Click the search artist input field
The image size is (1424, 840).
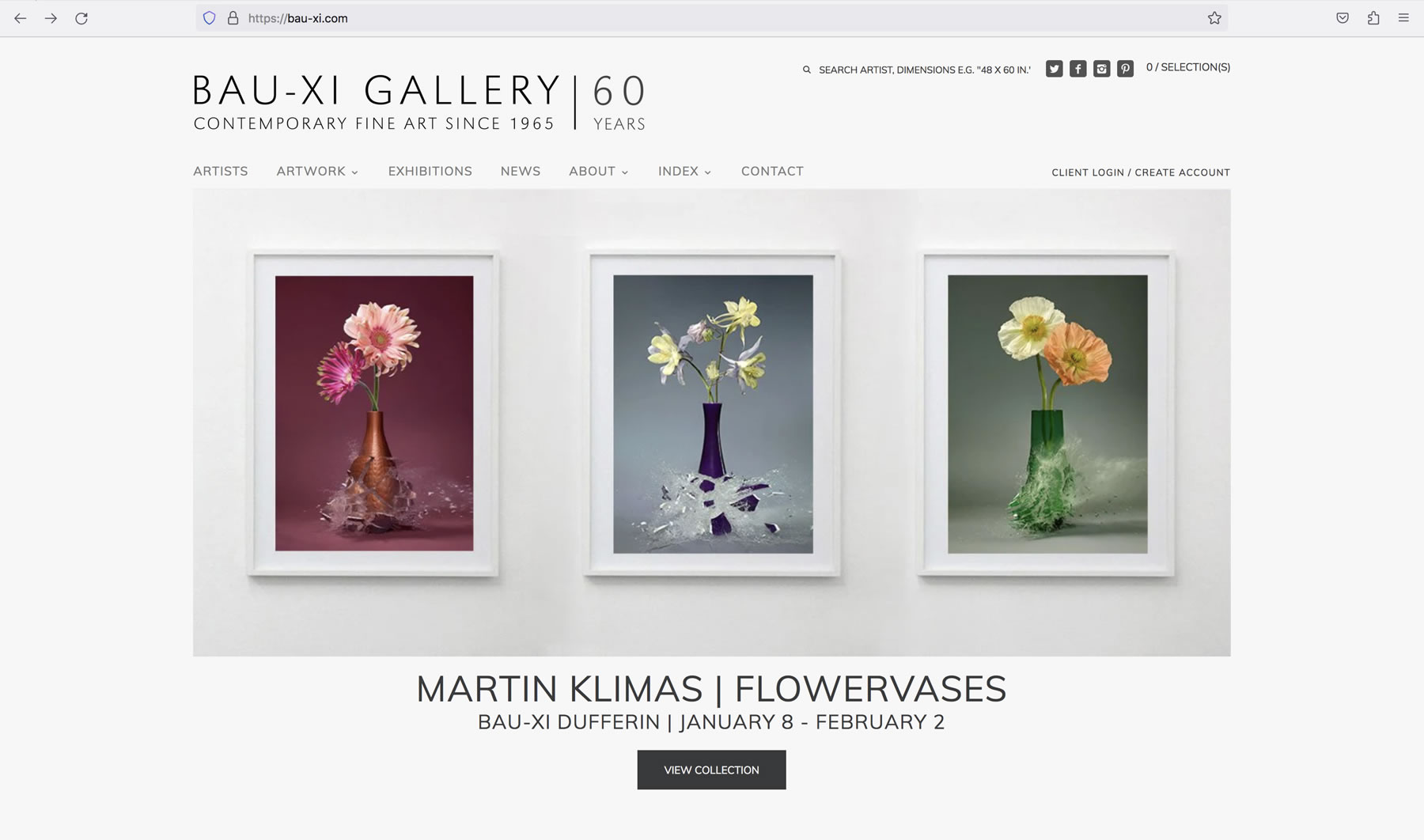pos(924,70)
